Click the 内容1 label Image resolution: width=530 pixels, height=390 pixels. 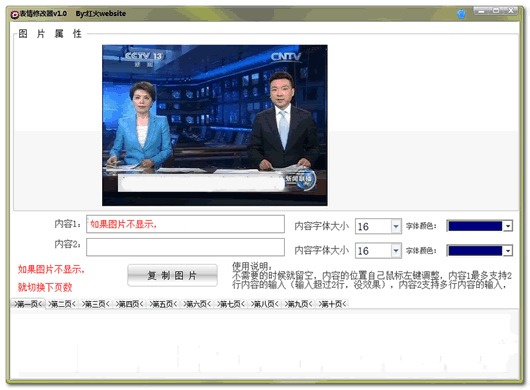click(x=68, y=224)
